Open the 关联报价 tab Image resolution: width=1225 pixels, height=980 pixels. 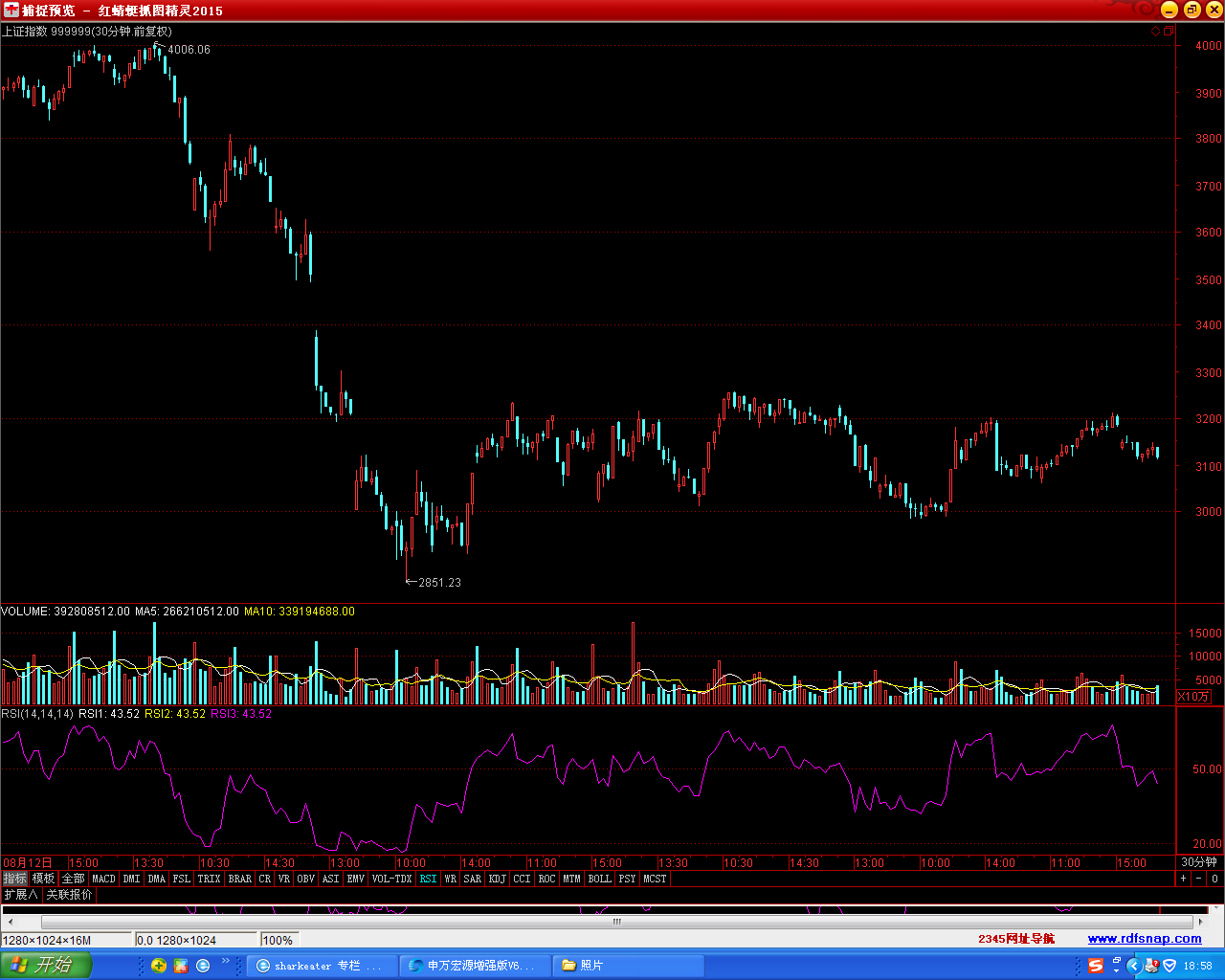[x=70, y=895]
